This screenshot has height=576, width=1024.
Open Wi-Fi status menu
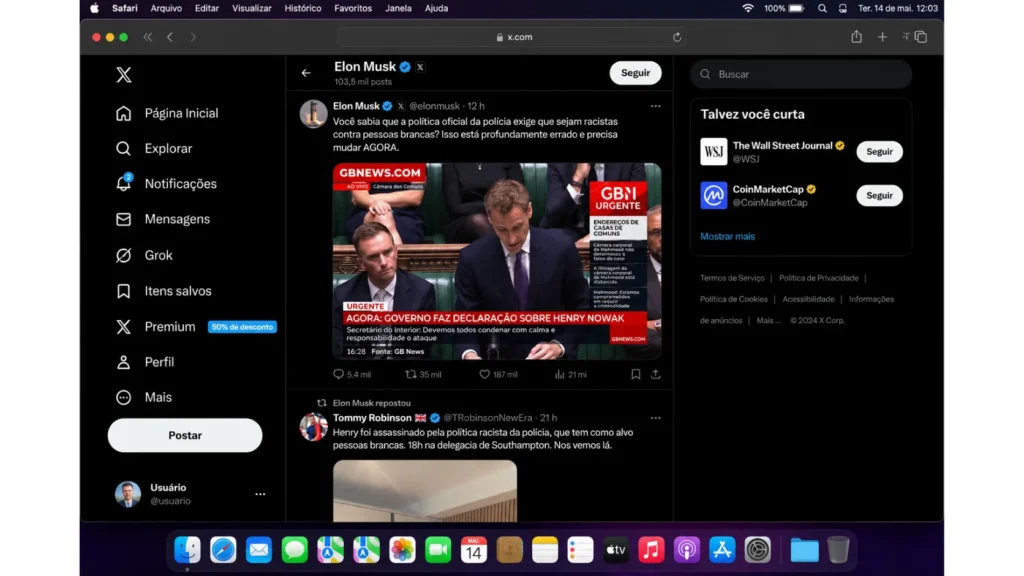(748, 8)
